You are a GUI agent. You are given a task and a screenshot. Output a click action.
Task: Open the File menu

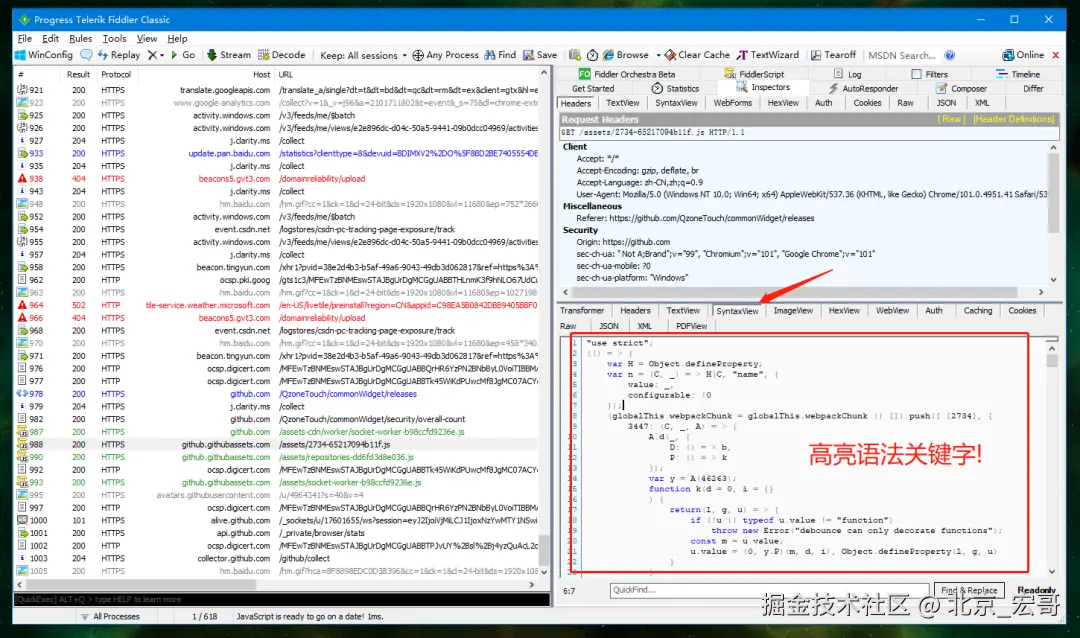click(x=25, y=39)
